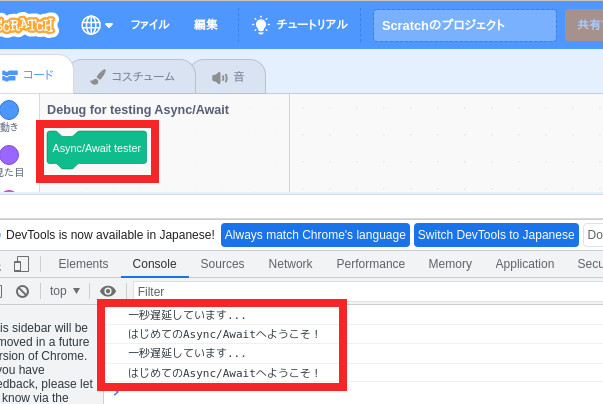Open the Elements DevTools tab

click(x=83, y=264)
